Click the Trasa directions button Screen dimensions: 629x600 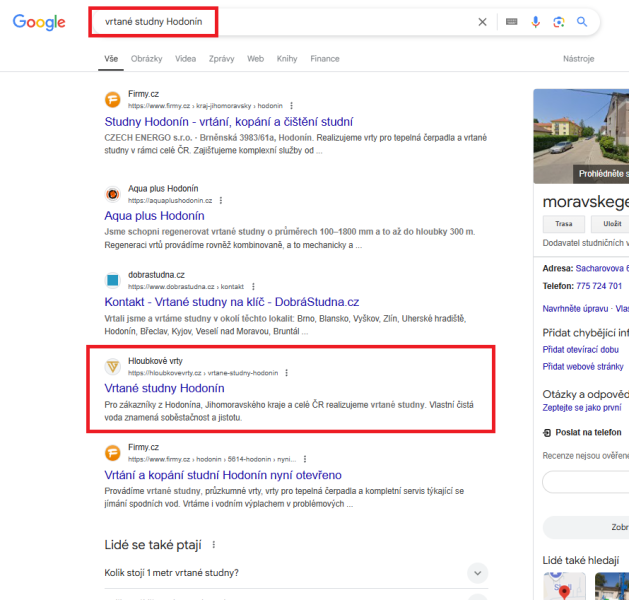[564, 224]
